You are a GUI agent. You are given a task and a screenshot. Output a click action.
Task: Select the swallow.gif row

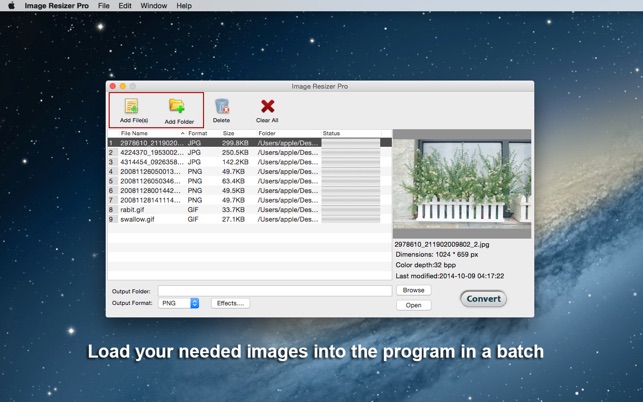click(x=250, y=219)
